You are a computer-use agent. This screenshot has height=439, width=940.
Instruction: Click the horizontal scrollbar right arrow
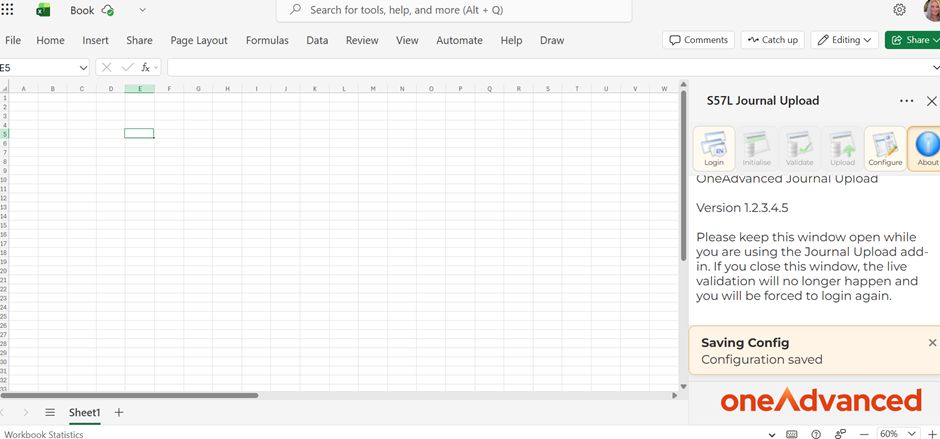[675, 395]
